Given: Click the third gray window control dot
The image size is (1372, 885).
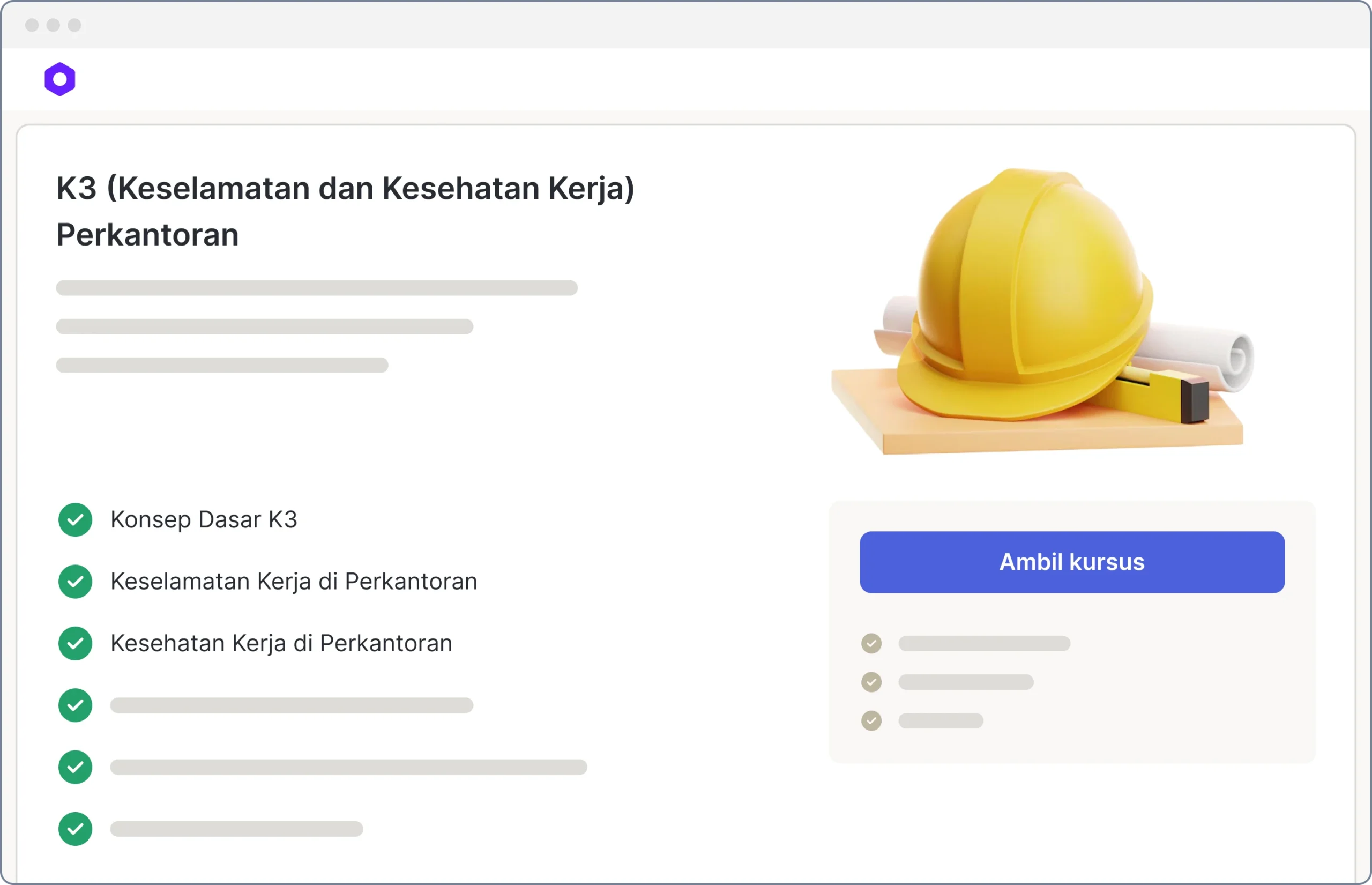Looking at the screenshot, I should [74, 25].
